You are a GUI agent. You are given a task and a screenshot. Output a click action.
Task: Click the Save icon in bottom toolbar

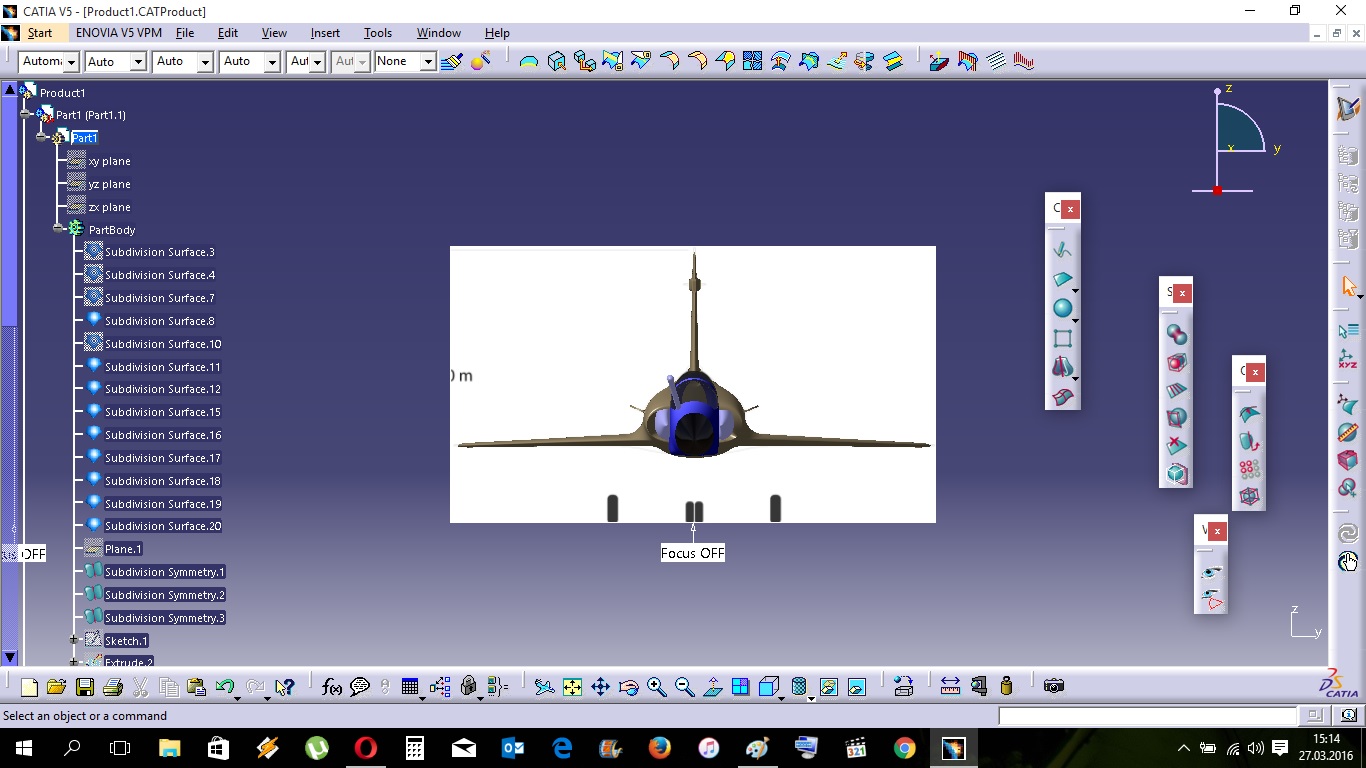coord(84,687)
